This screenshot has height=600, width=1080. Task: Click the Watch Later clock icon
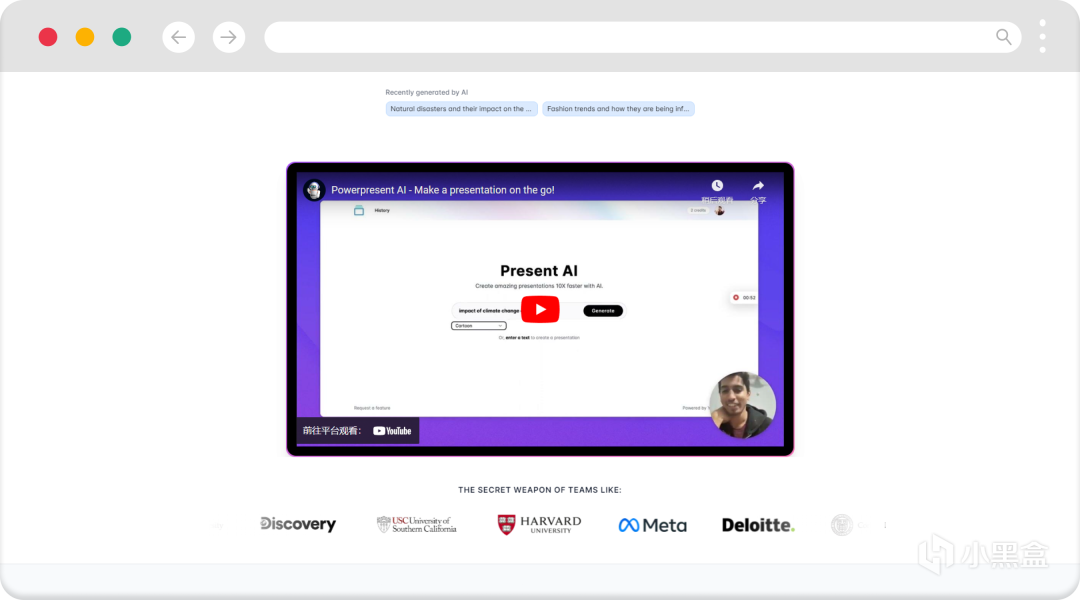pos(717,185)
